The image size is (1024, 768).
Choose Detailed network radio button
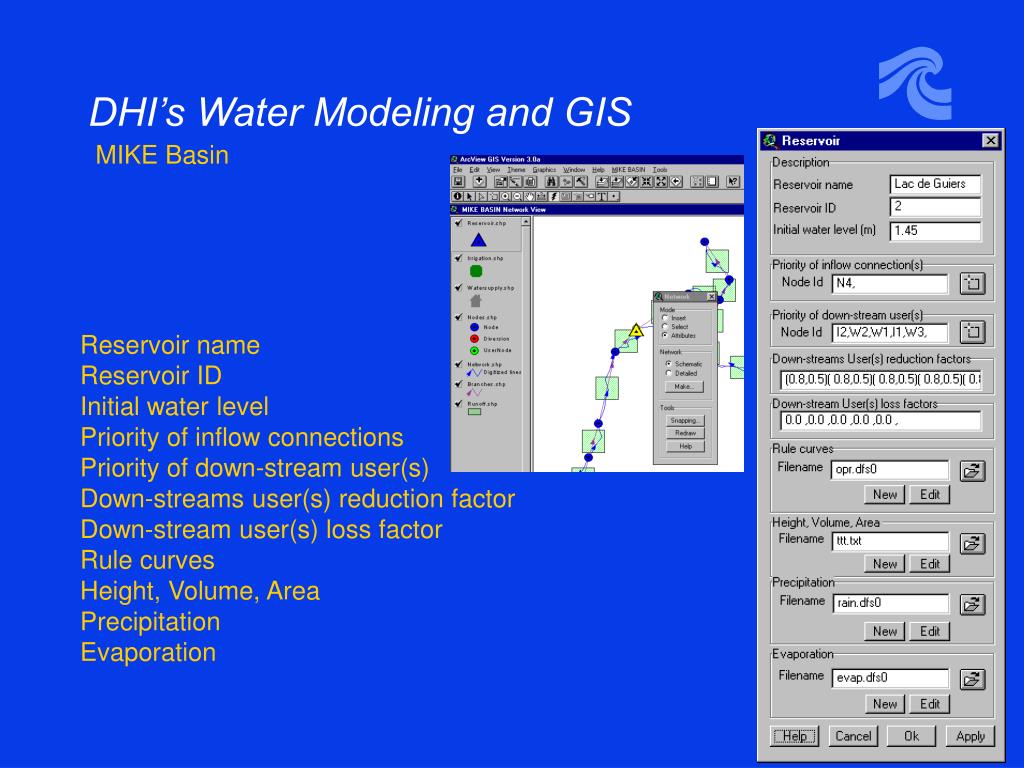668,373
